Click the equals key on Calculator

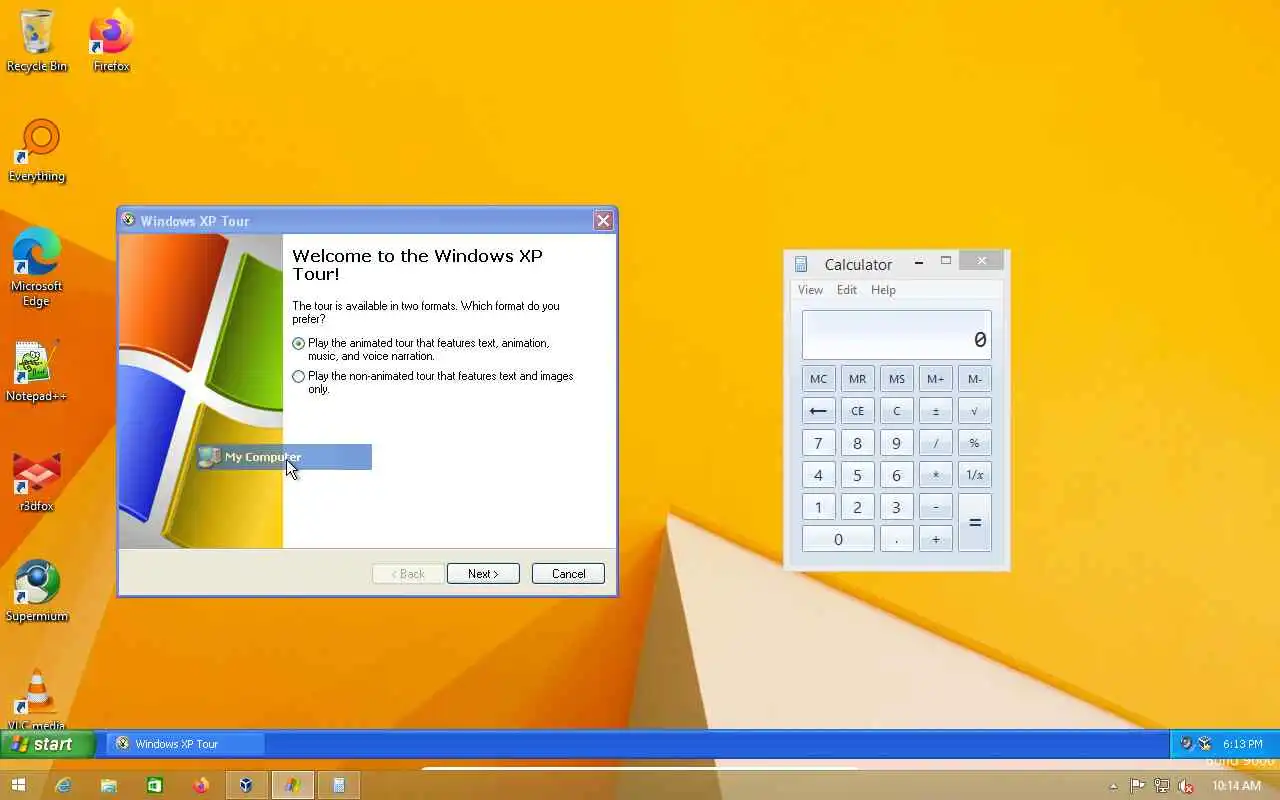click(975, 523)
